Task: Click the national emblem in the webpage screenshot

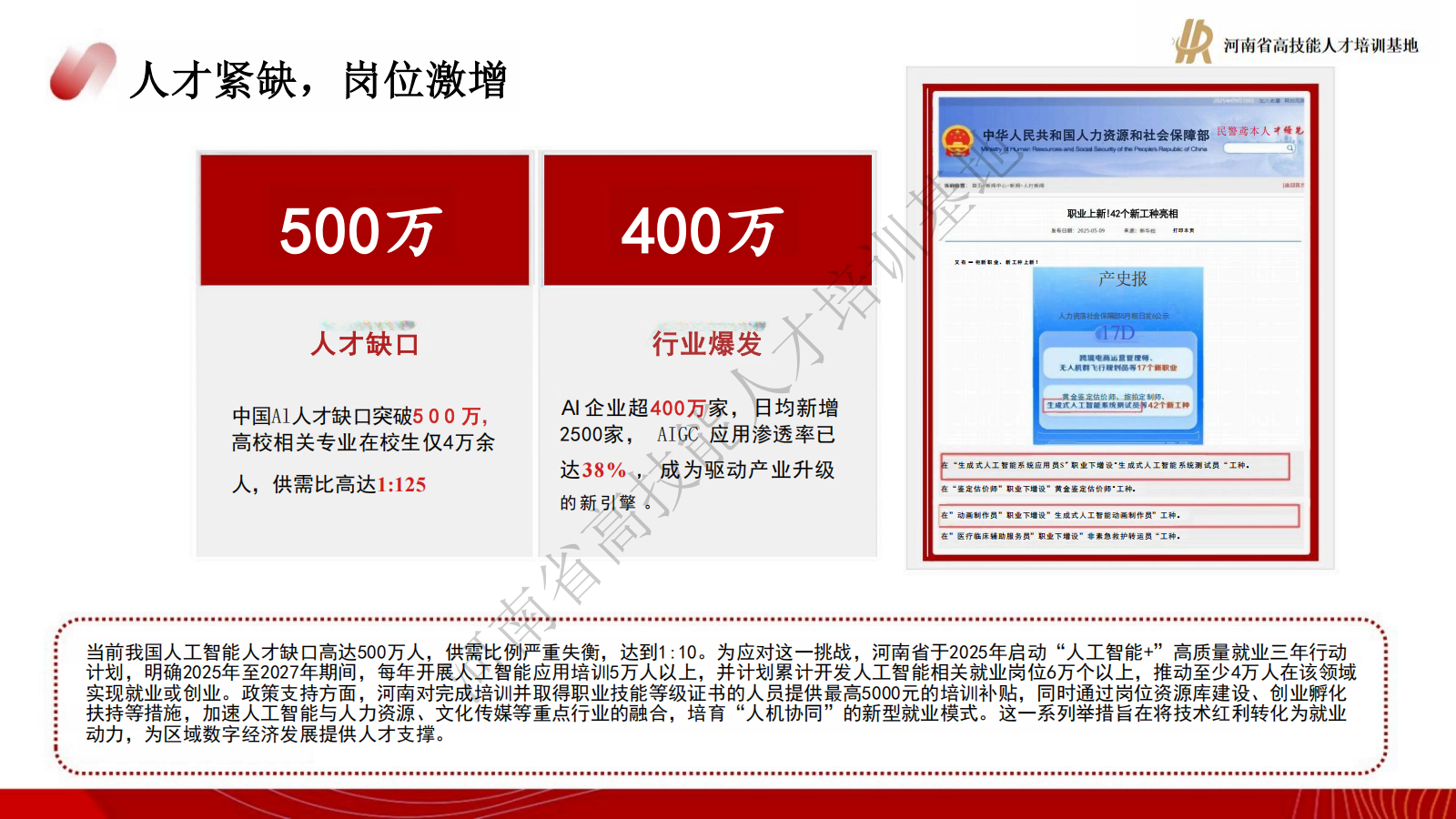Action: pos(957,142)
